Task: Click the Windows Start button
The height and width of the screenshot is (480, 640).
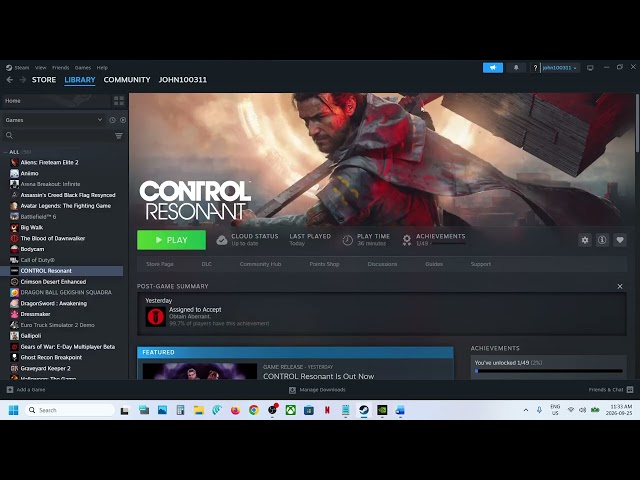Action: coord(13,410)
